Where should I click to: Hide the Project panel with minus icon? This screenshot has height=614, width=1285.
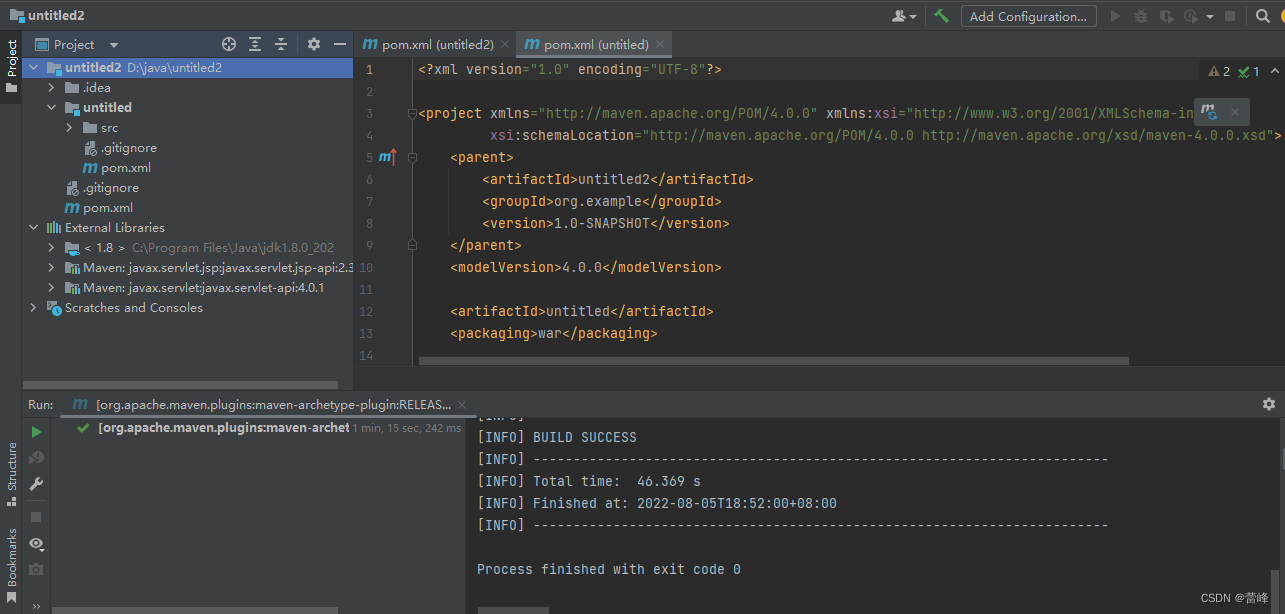340,44
